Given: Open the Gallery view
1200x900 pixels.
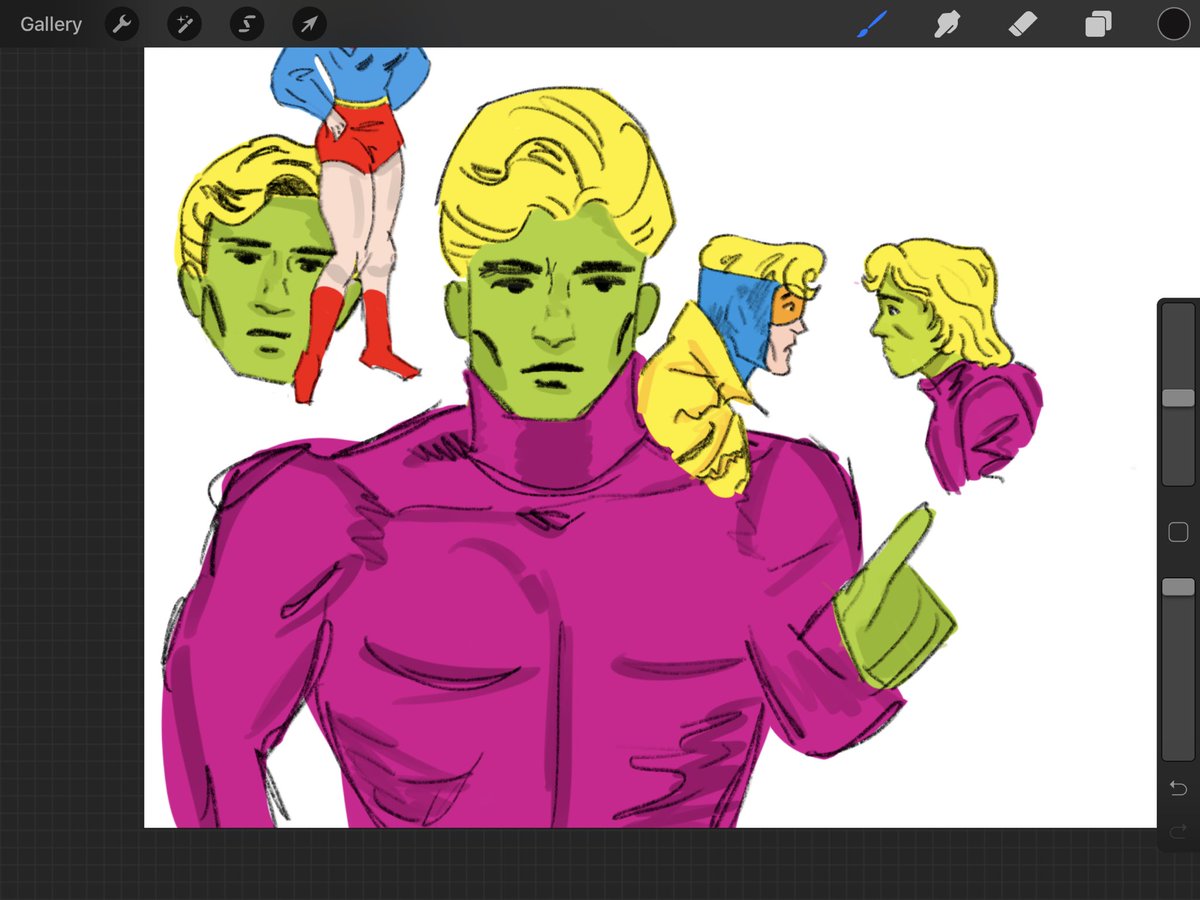Looking at the screenshot, I should pyautogui.click(x=51, y=24).
